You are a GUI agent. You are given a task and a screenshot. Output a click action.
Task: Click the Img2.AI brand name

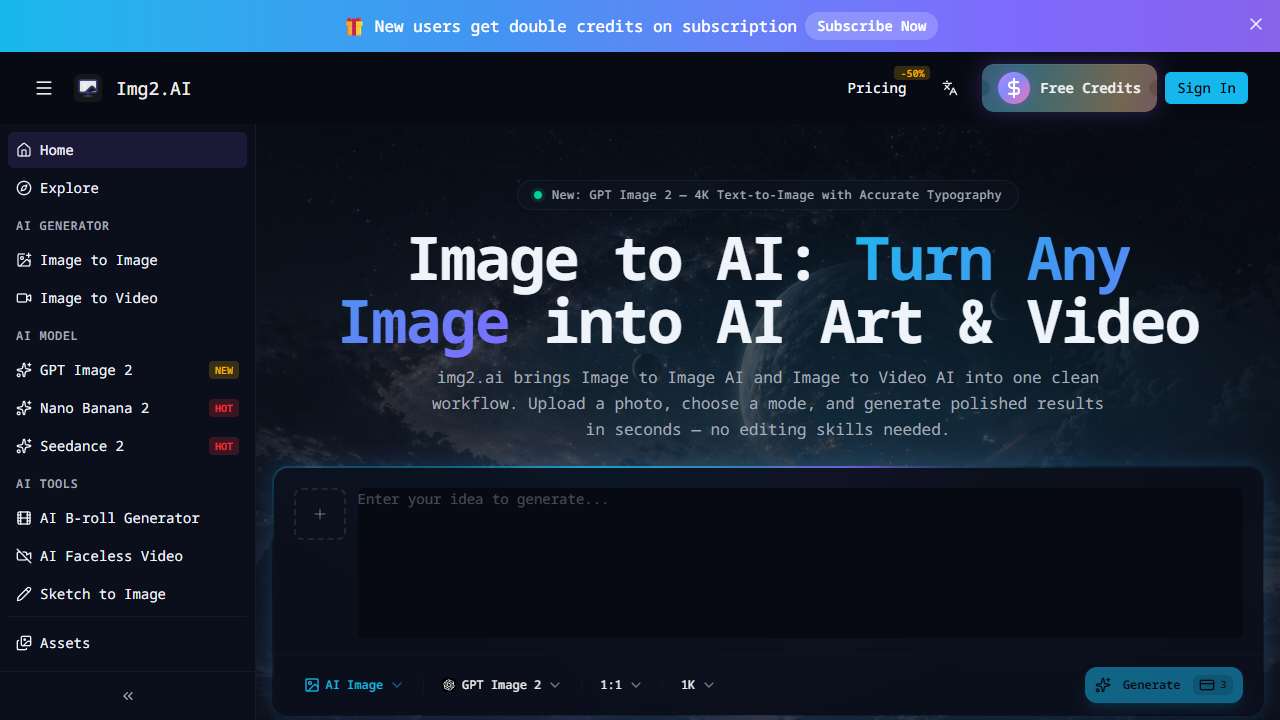pyautogui.click(x=153, y=88)
